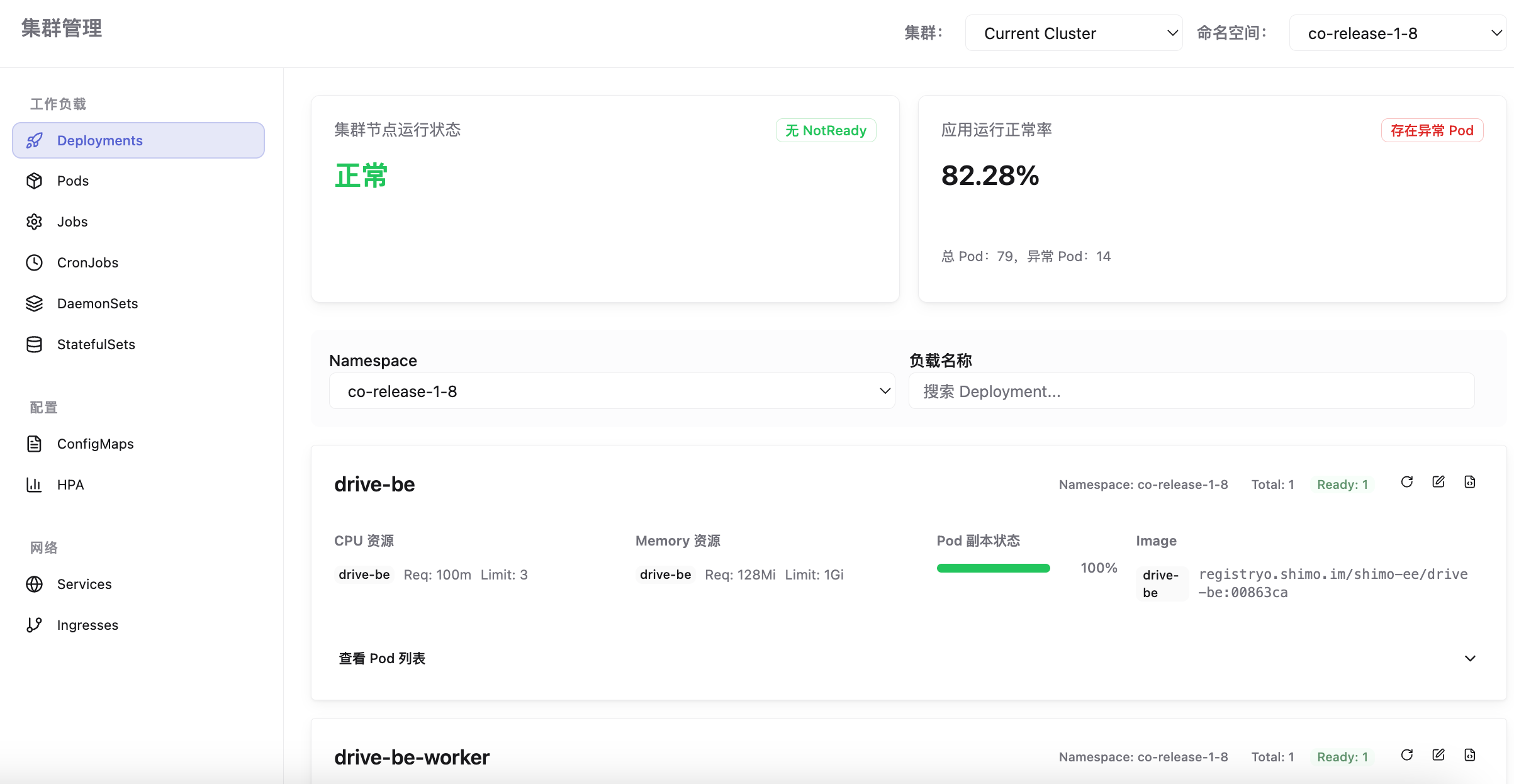
Task: Click the restart icon for drive-be
Action: [1407, 482]
